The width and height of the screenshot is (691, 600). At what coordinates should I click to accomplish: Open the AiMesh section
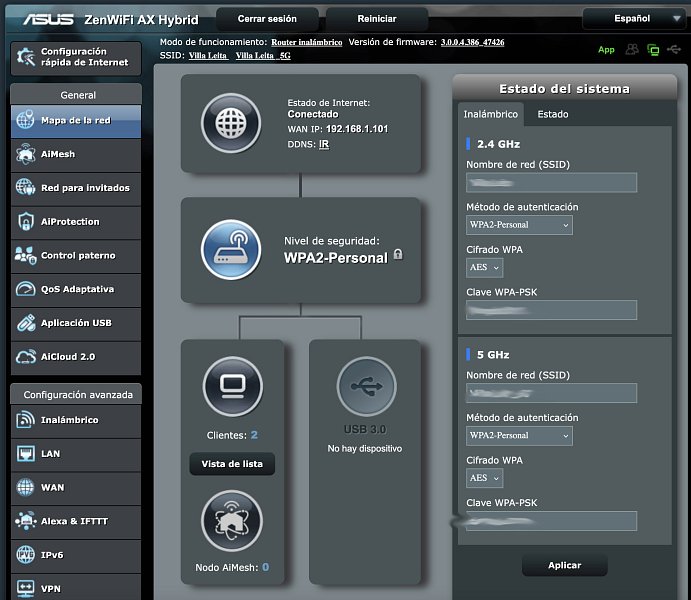pos(76,155)
